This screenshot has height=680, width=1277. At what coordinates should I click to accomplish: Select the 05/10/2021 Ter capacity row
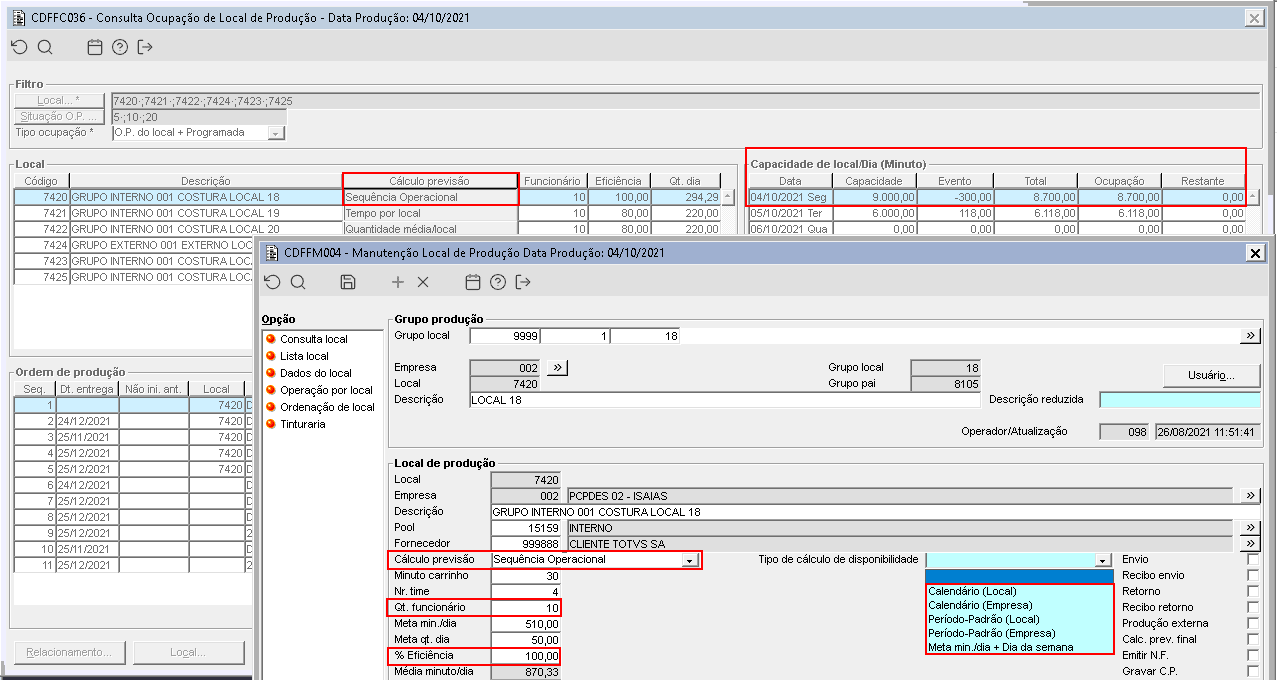[x=997, y=213]
